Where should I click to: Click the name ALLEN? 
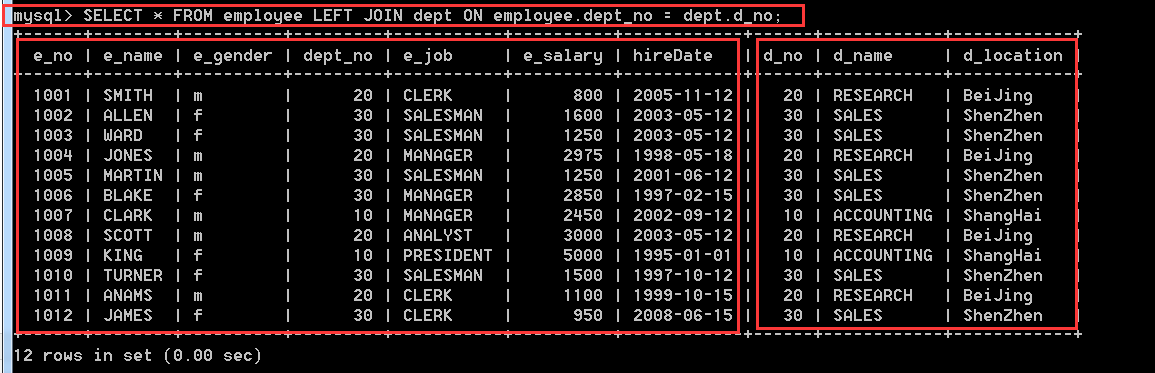click(128, 115)
